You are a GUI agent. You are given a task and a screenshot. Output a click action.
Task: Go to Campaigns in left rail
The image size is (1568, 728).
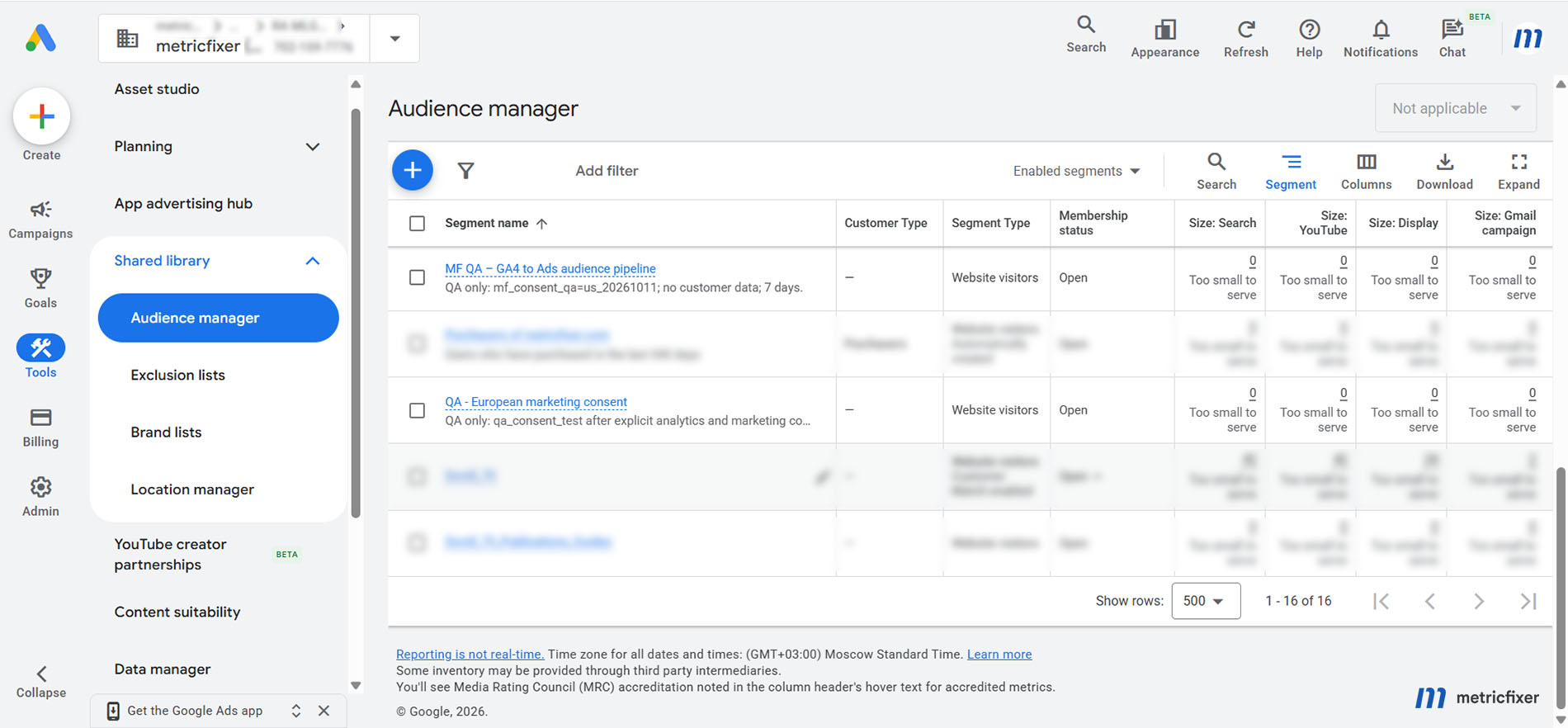40,220
